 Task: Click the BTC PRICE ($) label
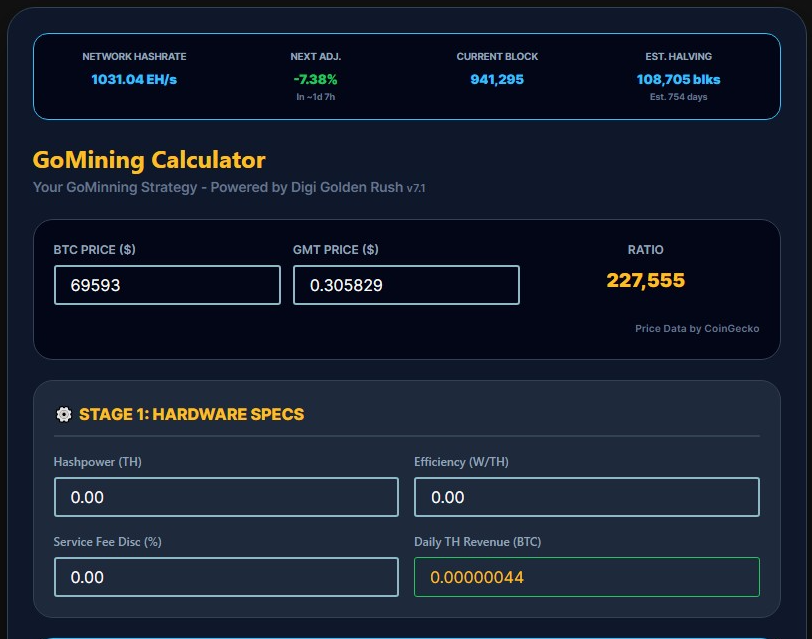[94, 250]
